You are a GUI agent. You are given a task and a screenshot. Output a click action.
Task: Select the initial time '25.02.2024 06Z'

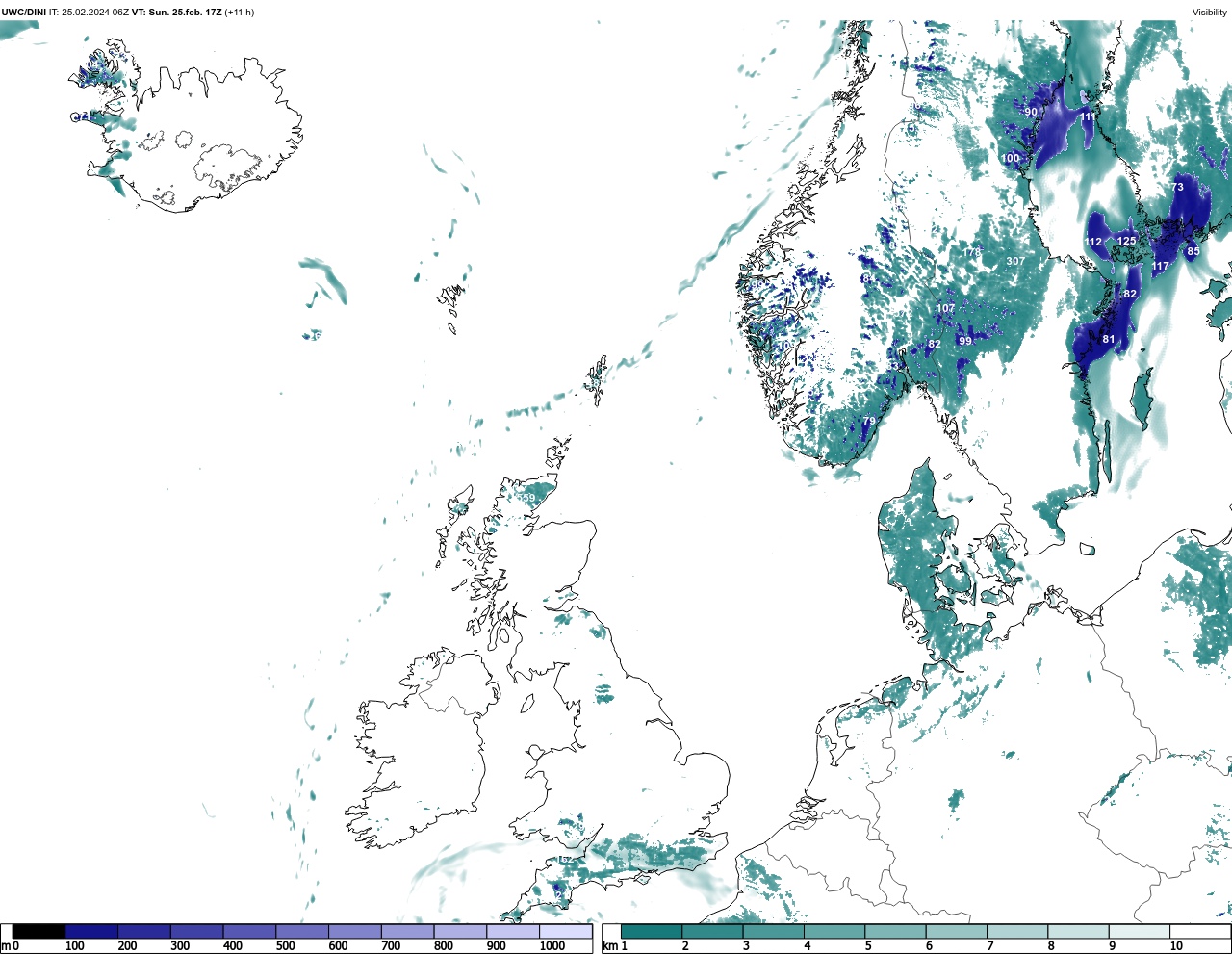pos(96,13)
